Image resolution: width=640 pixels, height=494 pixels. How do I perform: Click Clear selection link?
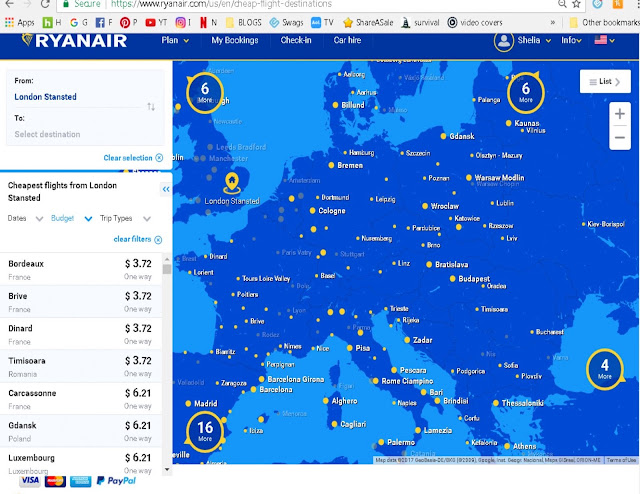pos(133,158)
